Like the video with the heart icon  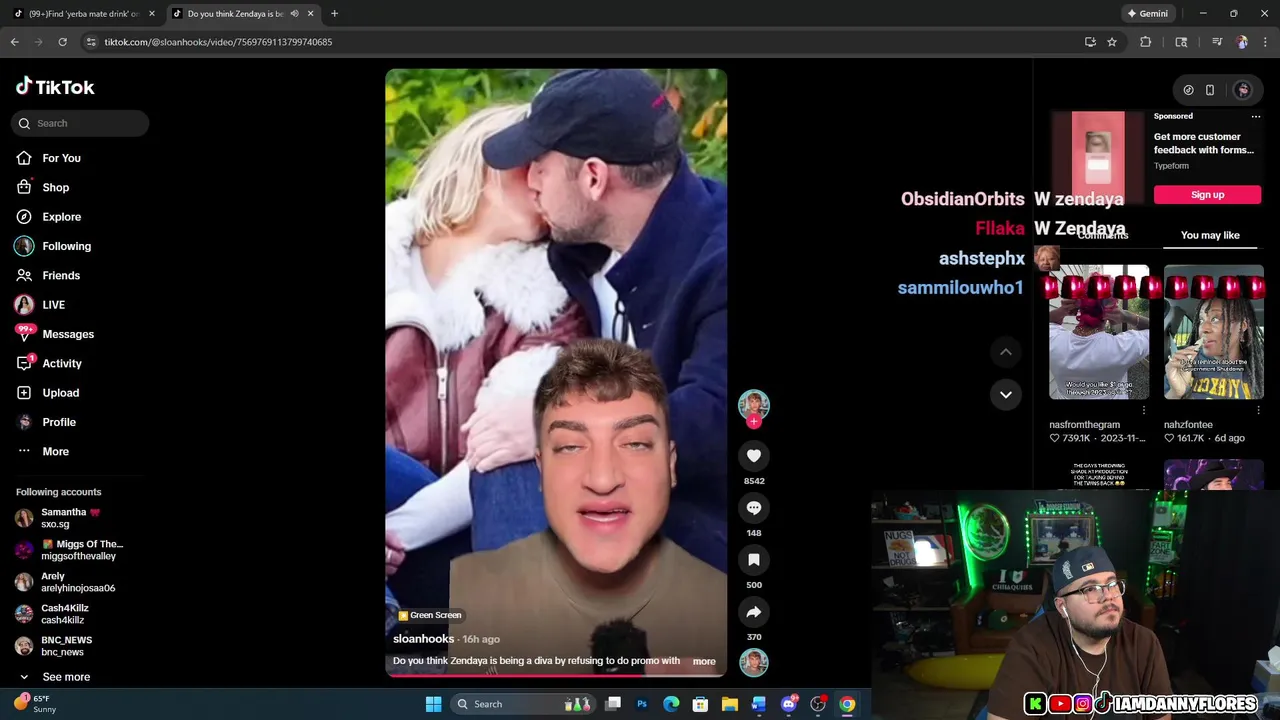[x=754, y=456]
